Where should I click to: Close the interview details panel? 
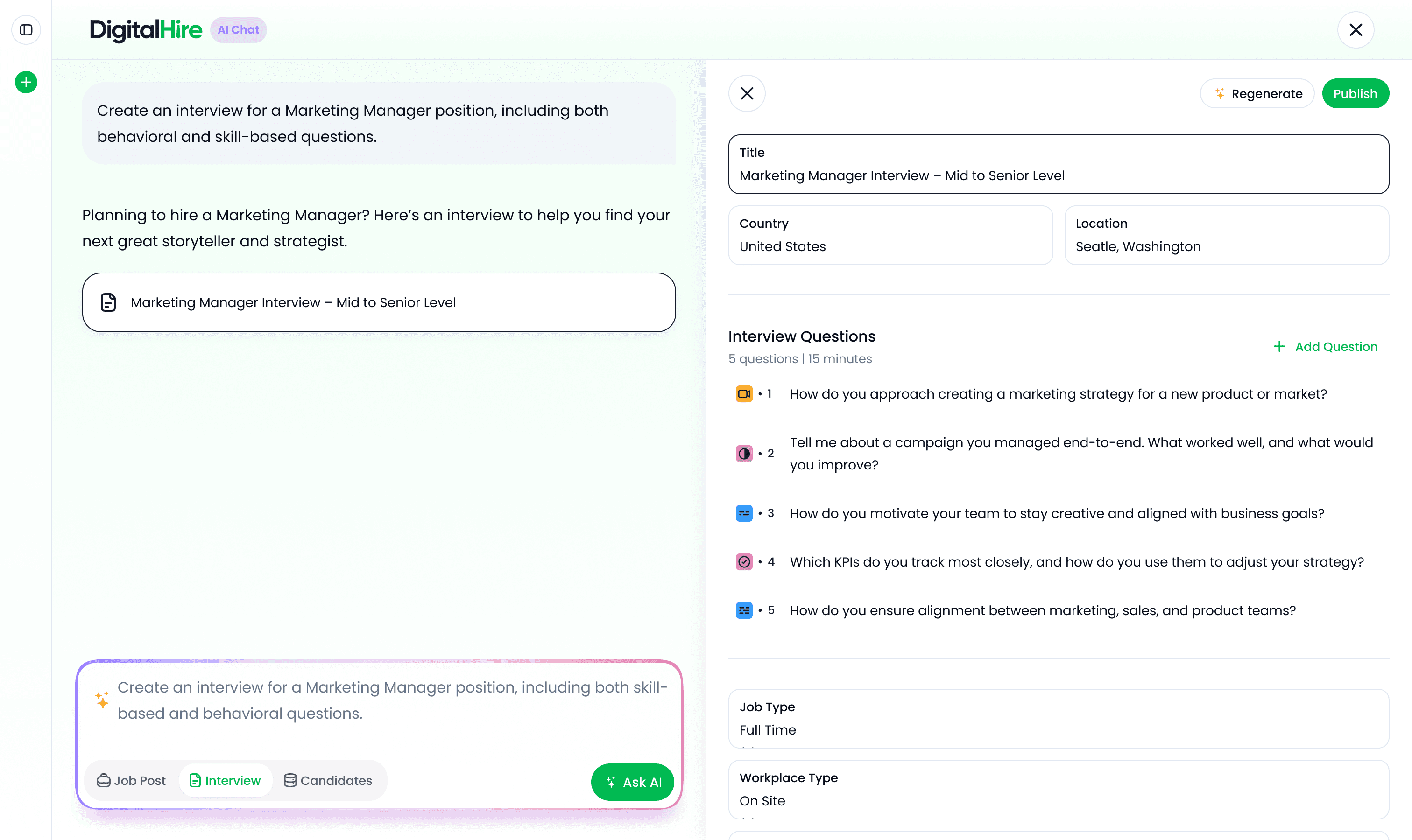tap(747, 93)
